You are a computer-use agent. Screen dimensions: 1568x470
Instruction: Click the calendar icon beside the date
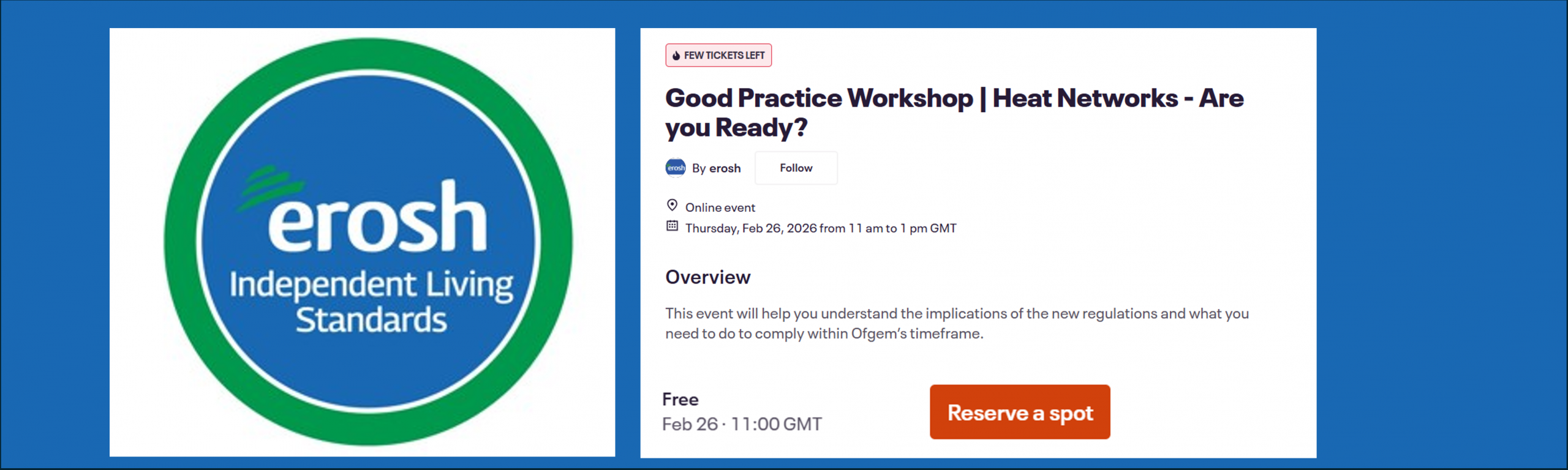click(x=672, y=226)
